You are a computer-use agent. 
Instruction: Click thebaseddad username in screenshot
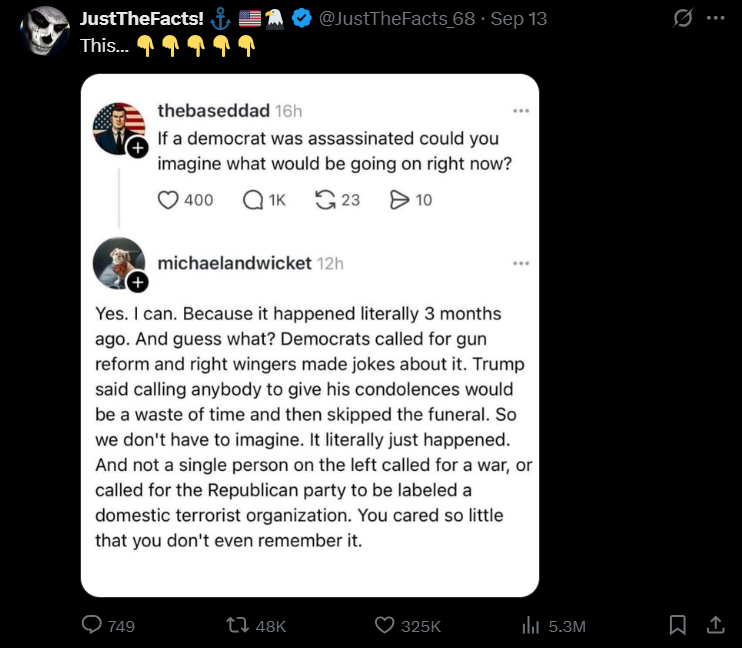pos(213,111)
